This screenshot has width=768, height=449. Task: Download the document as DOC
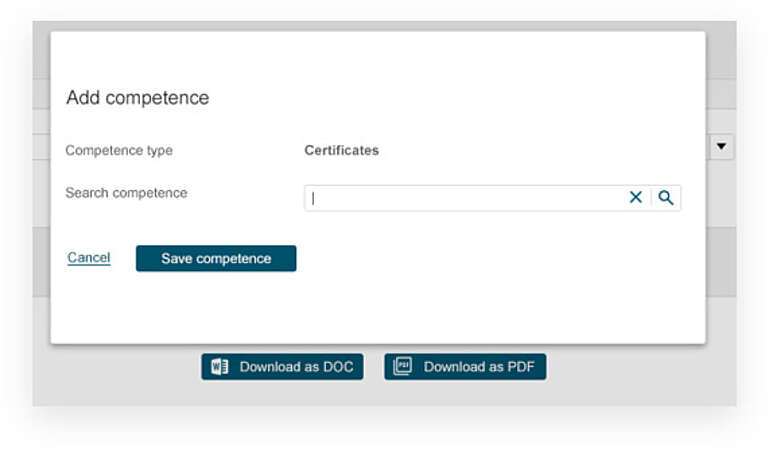[282, 367]
